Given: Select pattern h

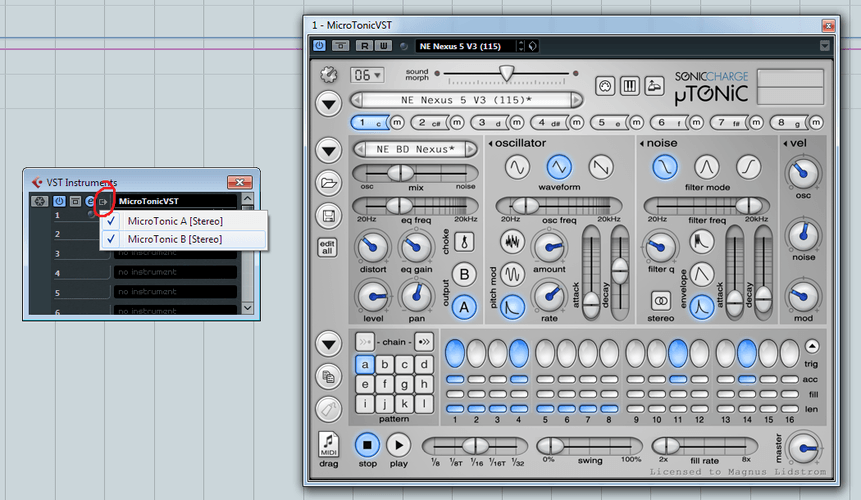Looking at the screenshot, I should coord(424,384).
